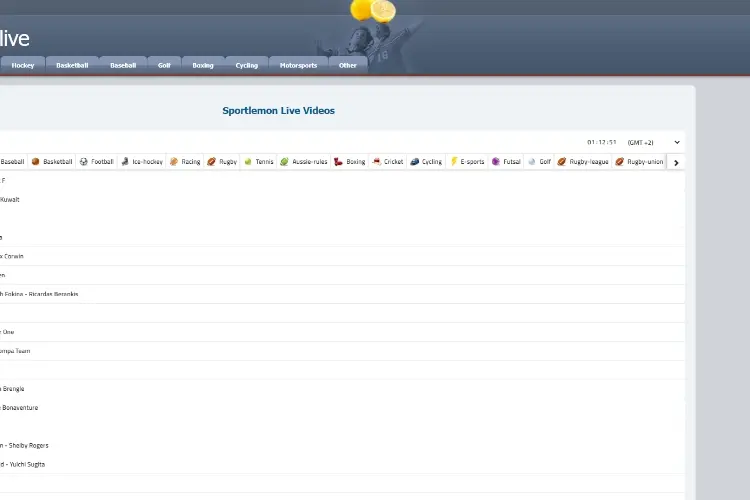Viewport: 750px width, 500px height.
Task: Open the event row ending in Bonaventure
Action: coord(342,408)
